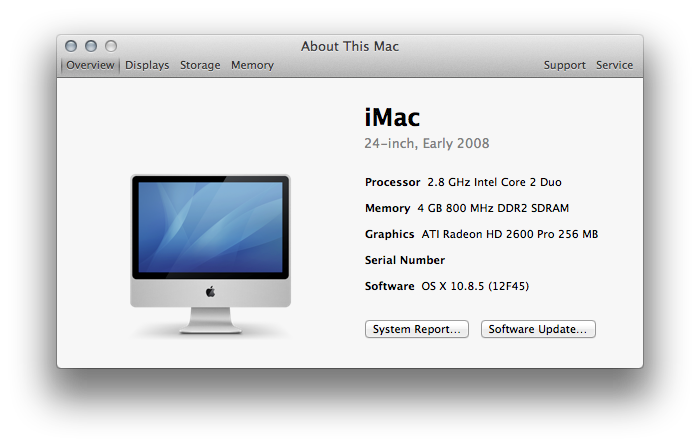This screenshot has width=700, height=447.
Task: Select the Overview tab
Action: click(90, 65)
